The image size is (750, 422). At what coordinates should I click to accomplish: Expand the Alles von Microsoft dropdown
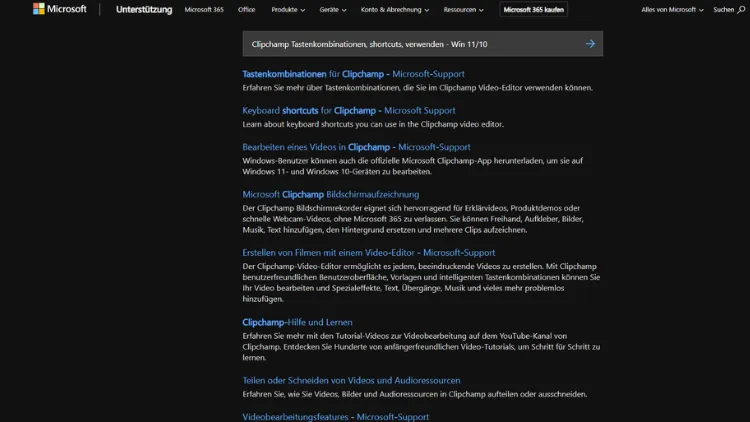(x=672, y=10)
